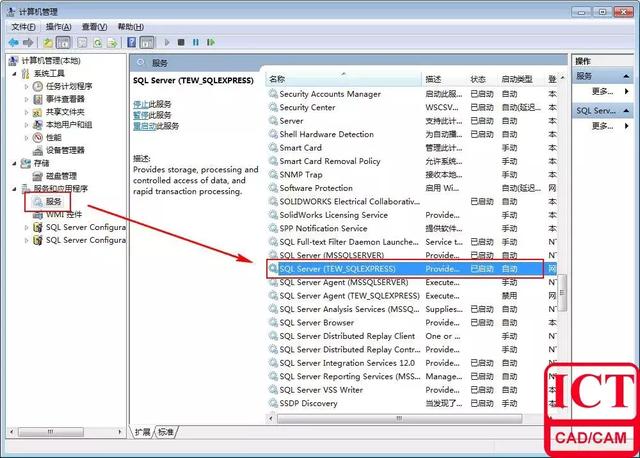
Task: Collapse the 存储 tree node
Action: [15, 163]
